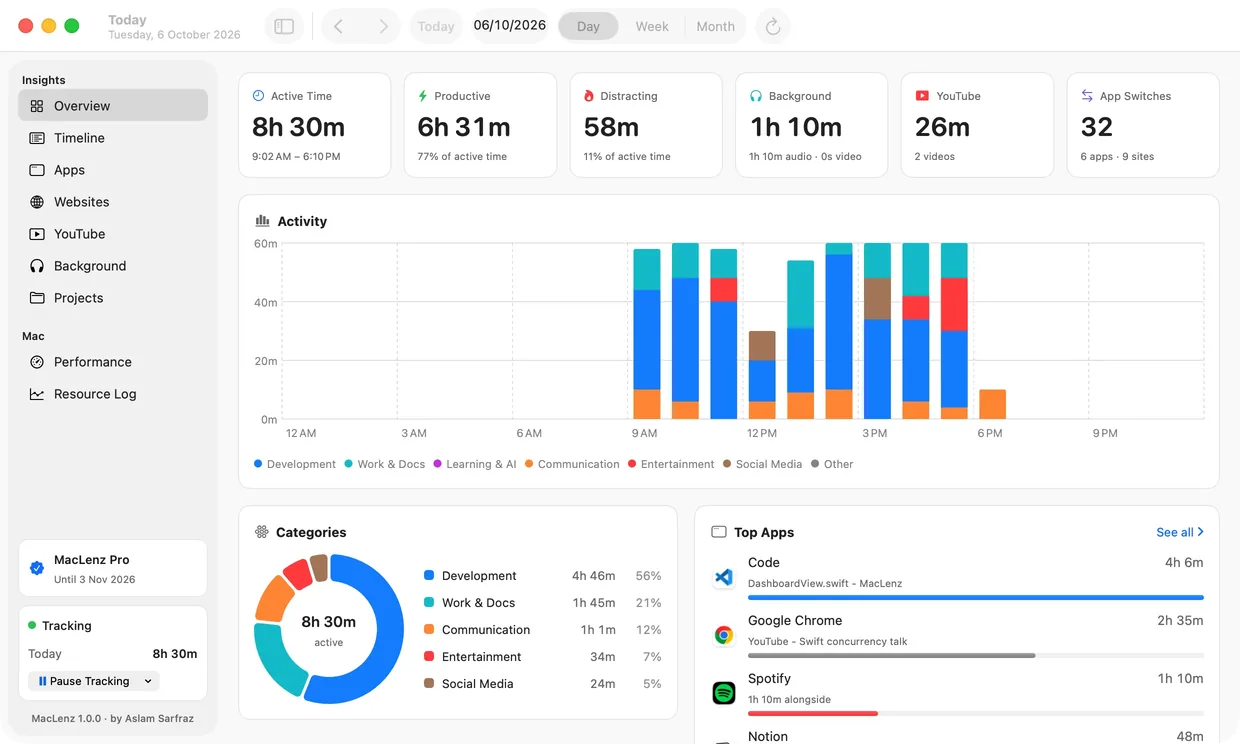Viewport: 1240px width, 744px height.
Task: Click the 06/10/2026 date field
Action: 510,25
